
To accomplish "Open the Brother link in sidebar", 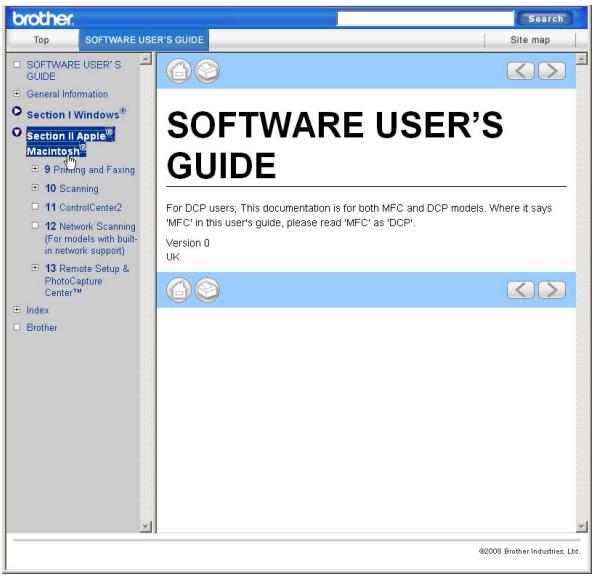I will point(42,327).
